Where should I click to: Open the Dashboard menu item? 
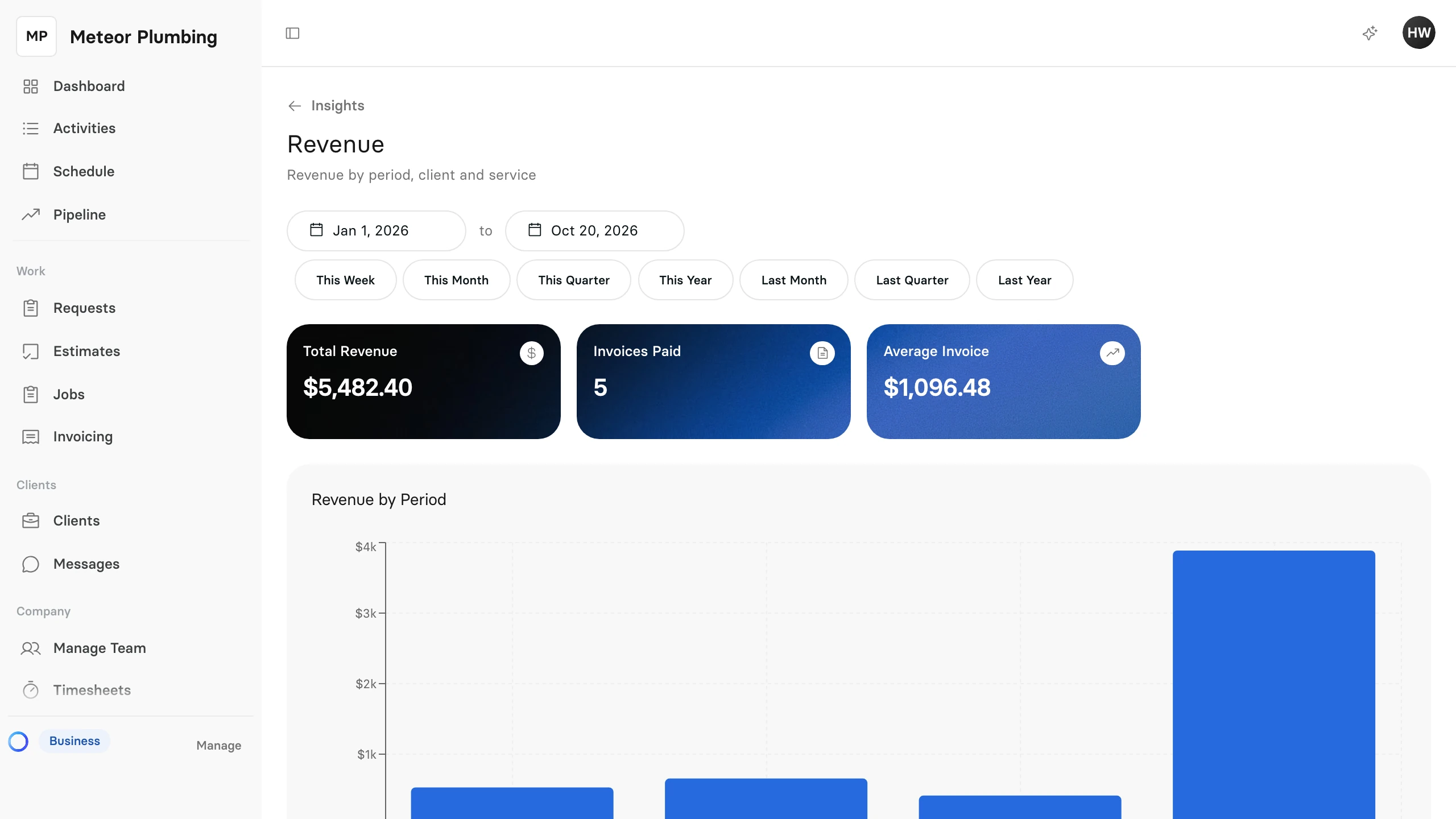pos(131,86)
